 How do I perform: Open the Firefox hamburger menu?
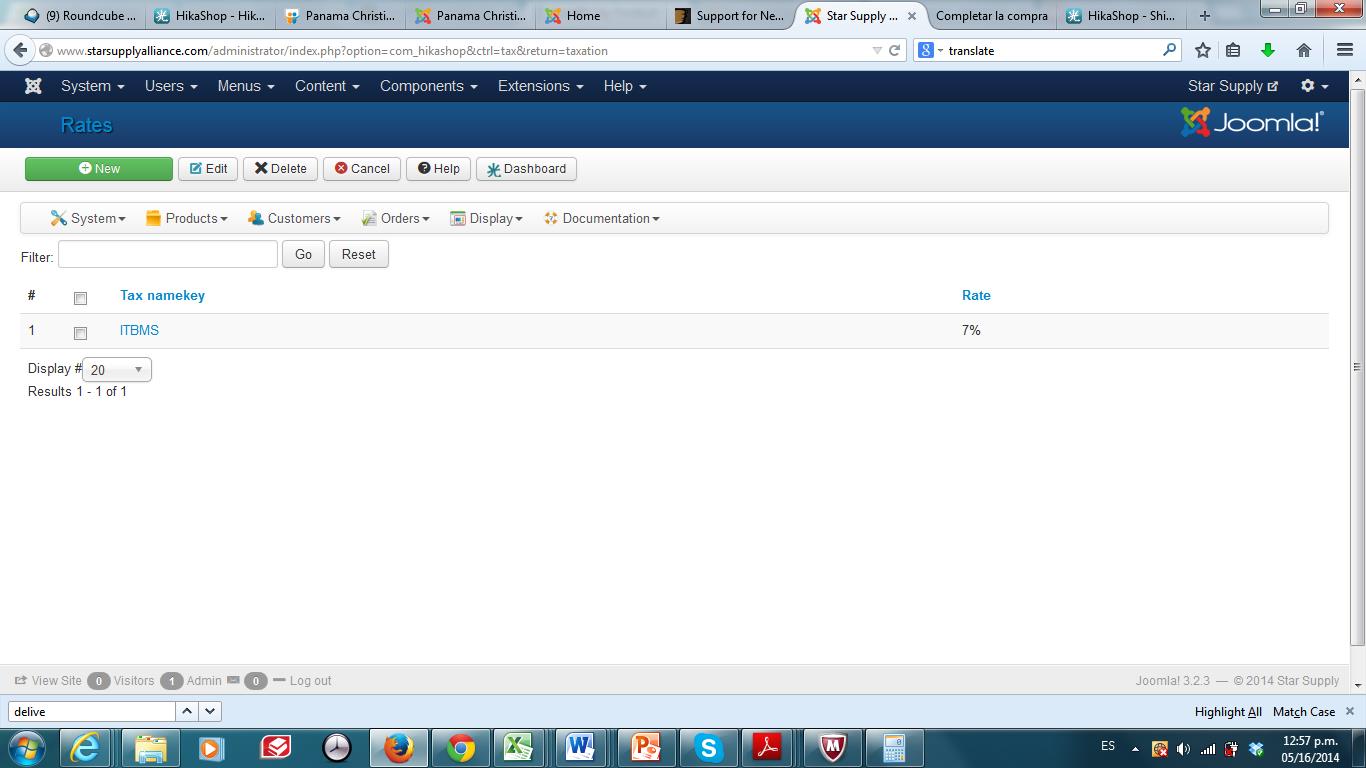coord(1345,50)
